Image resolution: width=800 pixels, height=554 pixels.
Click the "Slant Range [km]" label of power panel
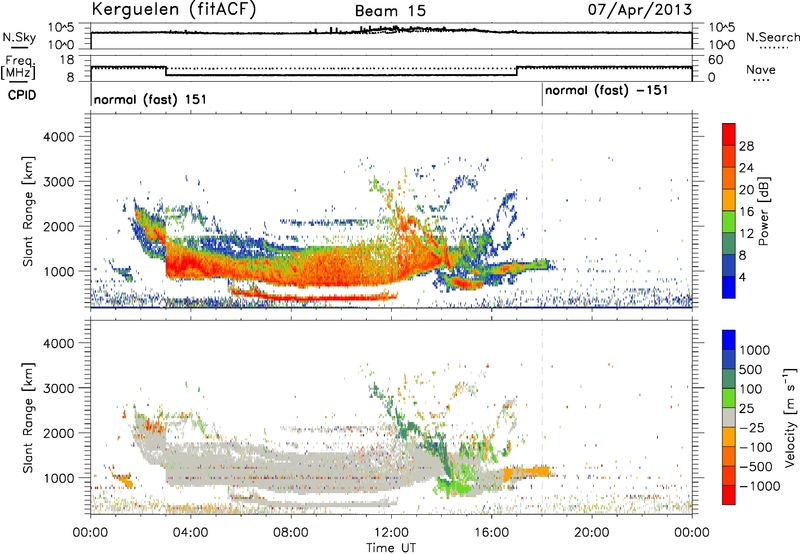(x=28, y=211)
